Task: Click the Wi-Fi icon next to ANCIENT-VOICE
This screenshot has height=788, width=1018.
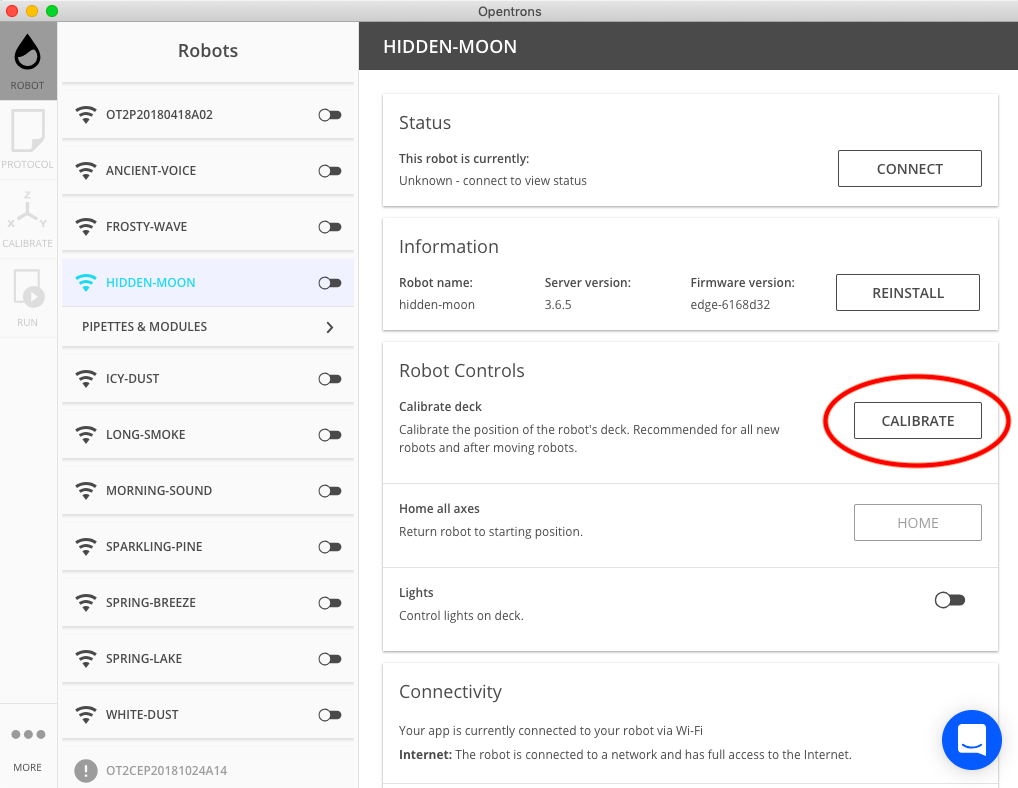Action: pyautogui.click(x=86, y=171)
